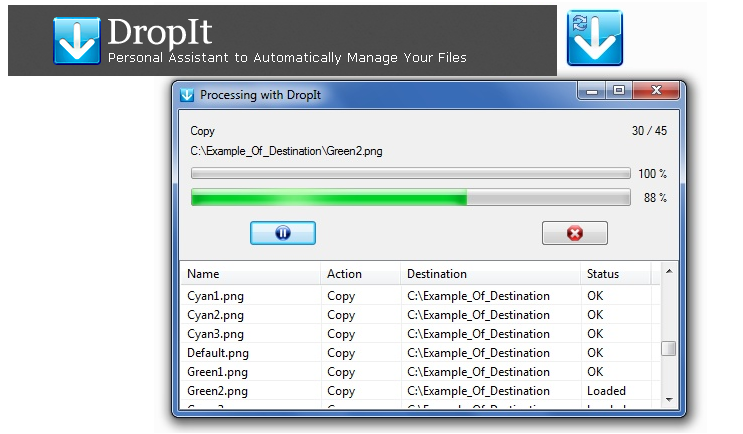The width and height of the screenshot is (743, 434).
Task: Click the list scrollbar thumb
Action: 669,348
